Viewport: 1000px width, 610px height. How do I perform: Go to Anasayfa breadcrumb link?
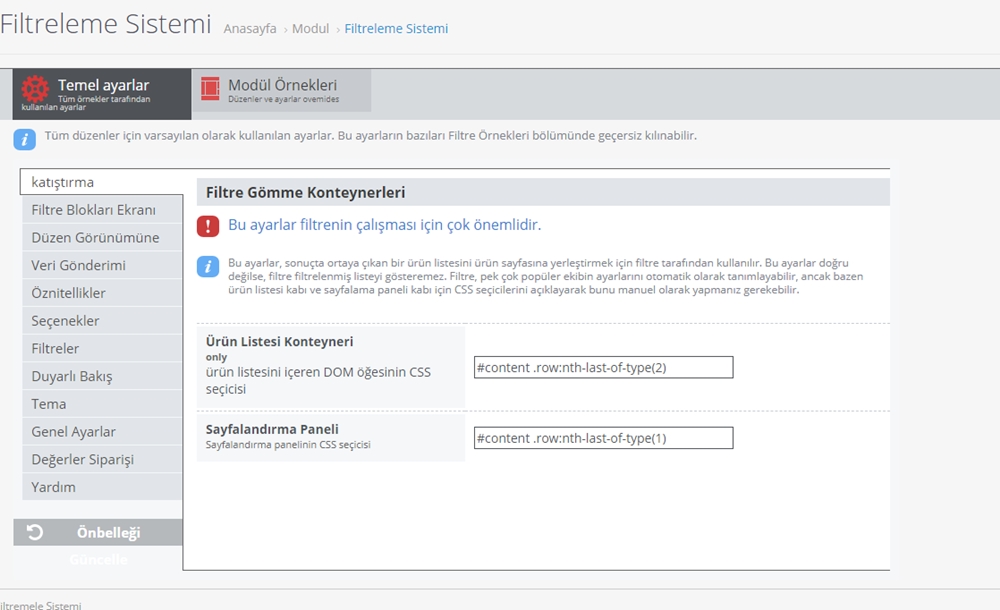[250, 29]
